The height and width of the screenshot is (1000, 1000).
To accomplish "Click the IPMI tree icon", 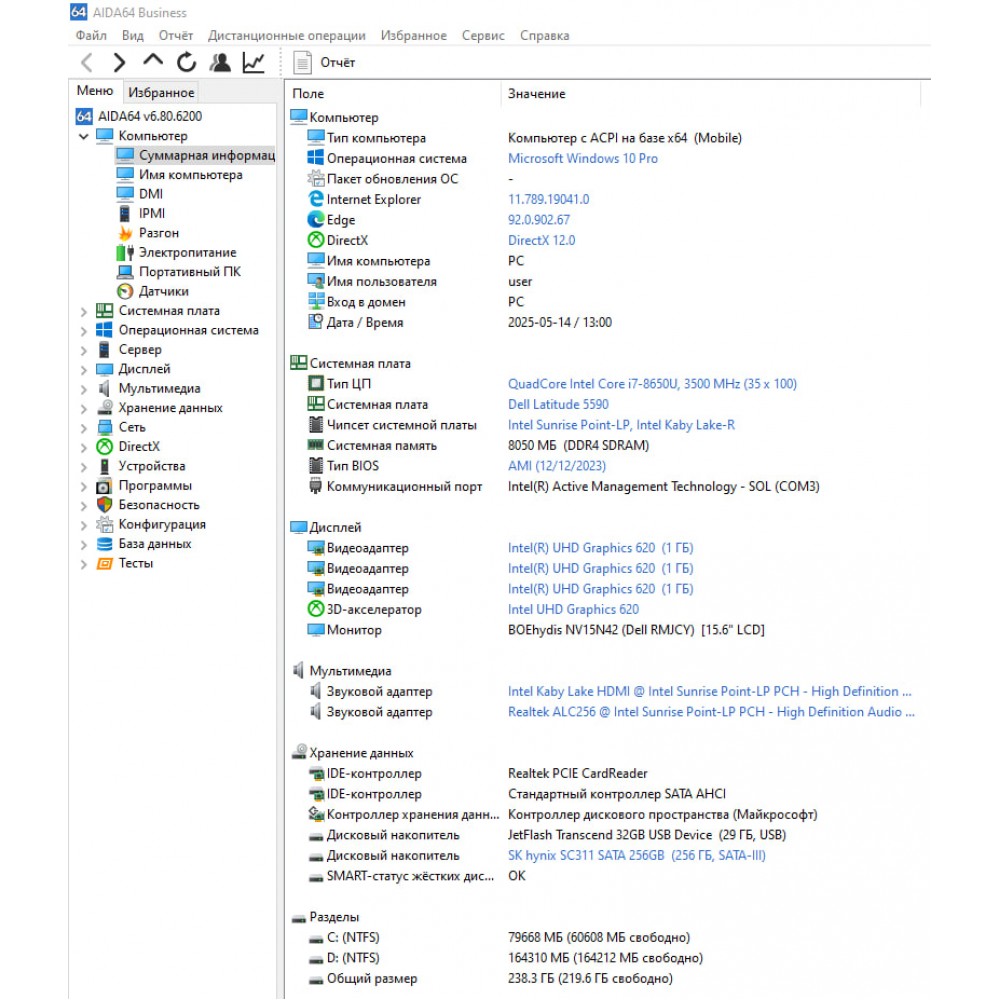I will pyautogui.click(x=126, y=214).
